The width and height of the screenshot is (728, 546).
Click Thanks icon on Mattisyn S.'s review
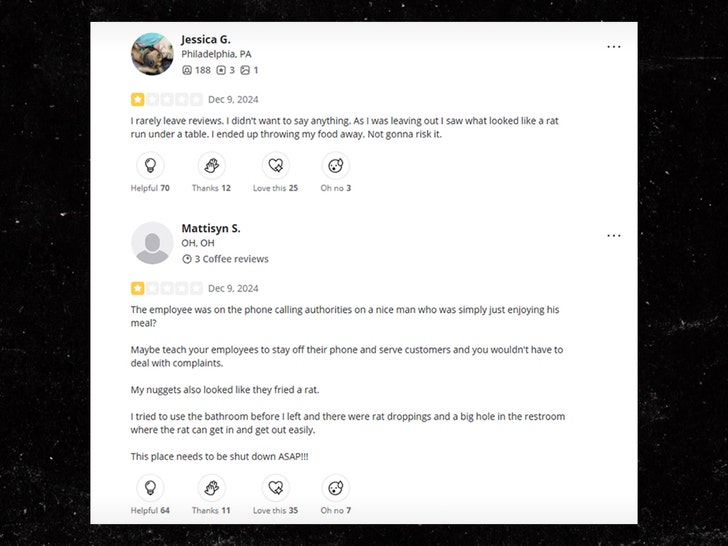coord(211,488)
